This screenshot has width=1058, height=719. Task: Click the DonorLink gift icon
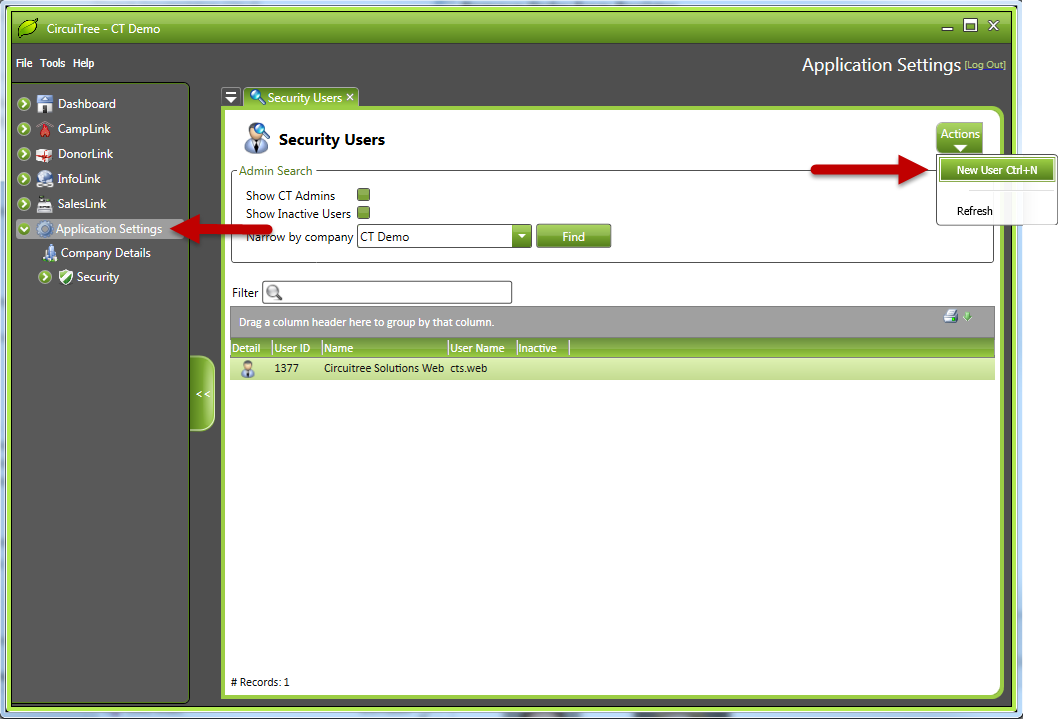45,154
